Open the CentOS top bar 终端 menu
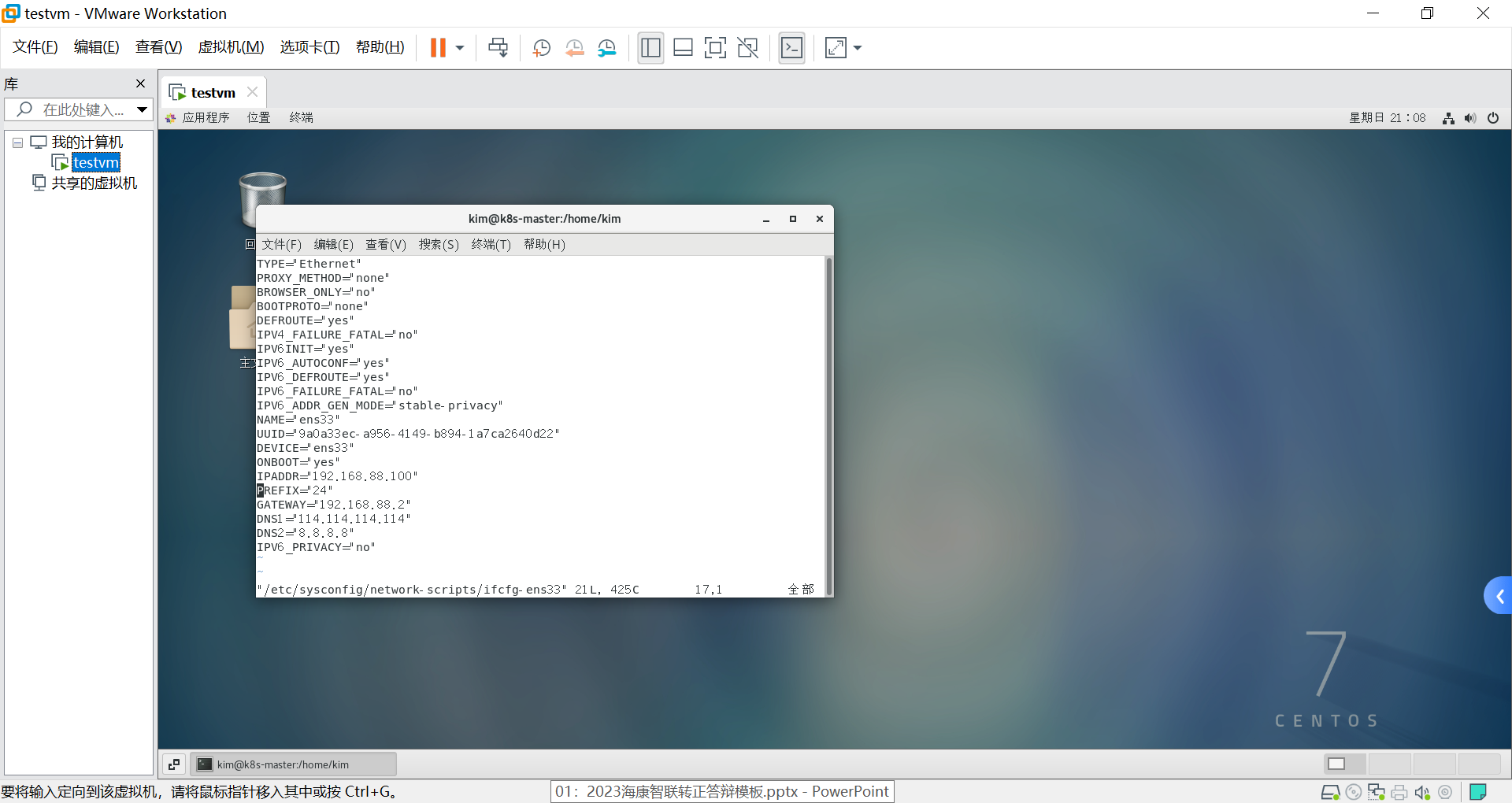 click(301, 117)
